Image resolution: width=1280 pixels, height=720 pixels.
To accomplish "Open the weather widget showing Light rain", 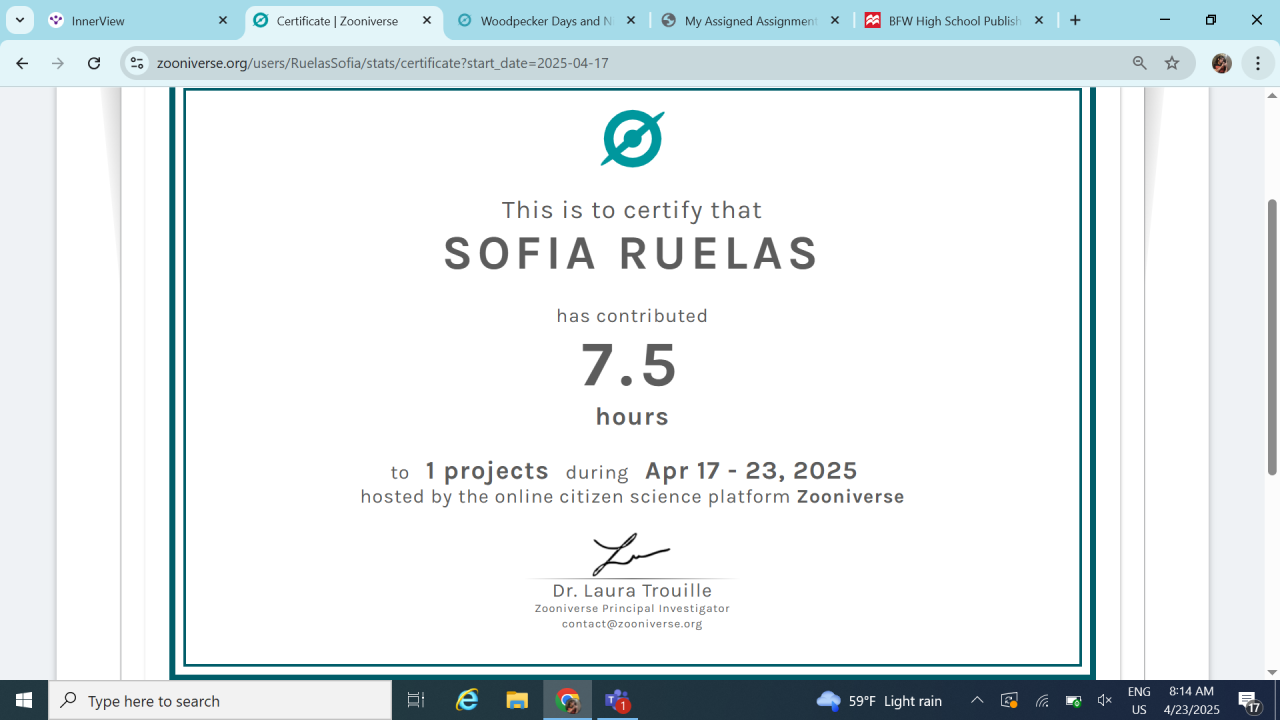I will click(880, 700).
